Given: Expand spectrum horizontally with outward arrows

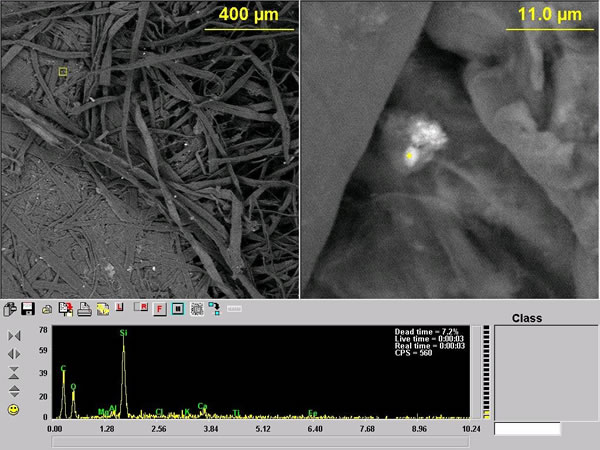Looking at the screenshot, I should point(14,354).
